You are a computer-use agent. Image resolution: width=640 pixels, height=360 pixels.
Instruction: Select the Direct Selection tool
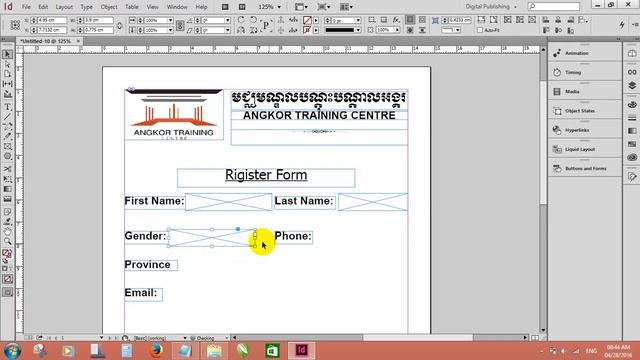[x=7, y=64]
